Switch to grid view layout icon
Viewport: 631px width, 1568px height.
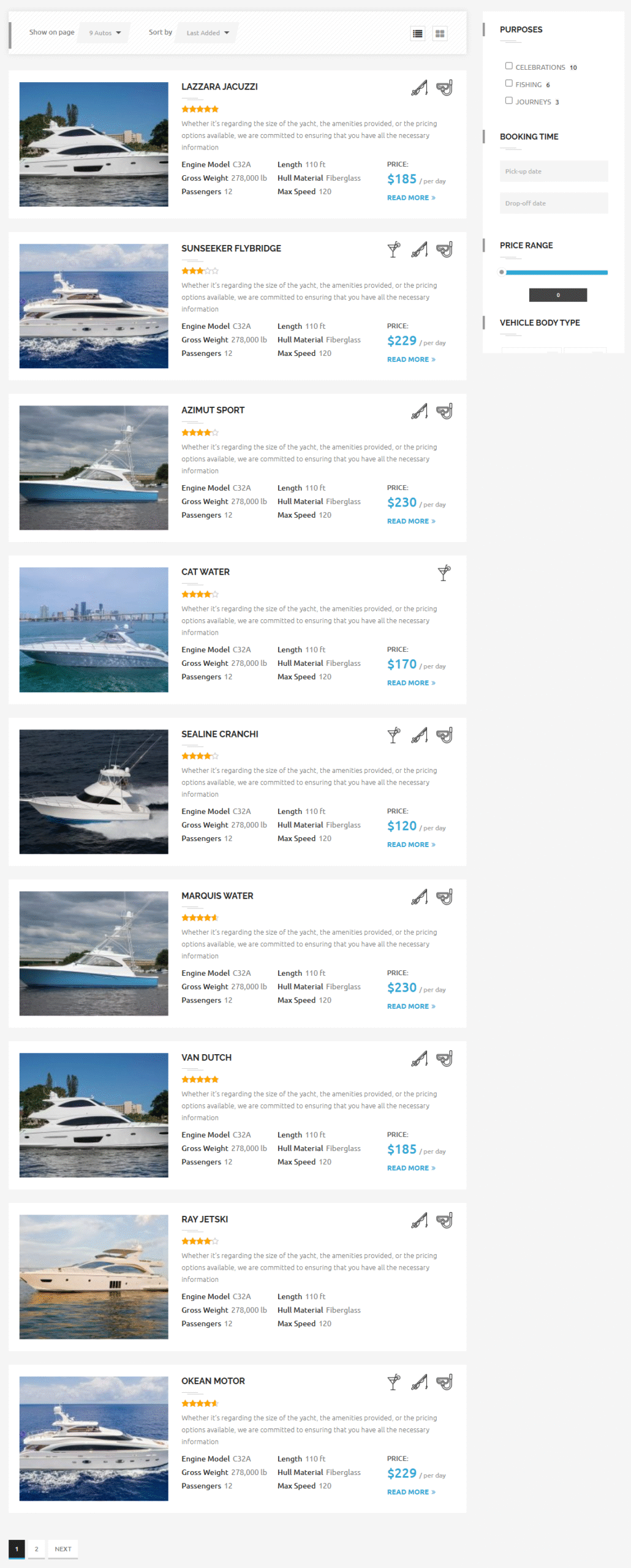pyautogui.click(x=440, y=34)
